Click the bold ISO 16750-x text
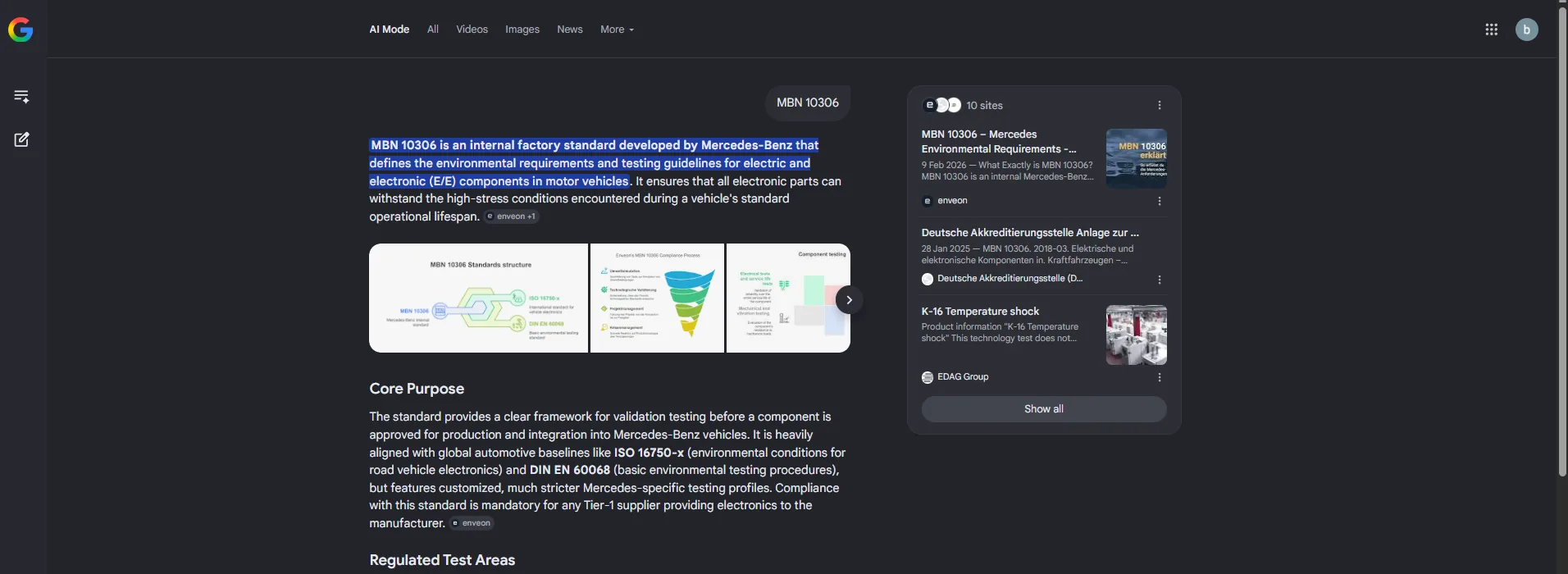The image size is (1568, 574). click(x=649, y=453)
